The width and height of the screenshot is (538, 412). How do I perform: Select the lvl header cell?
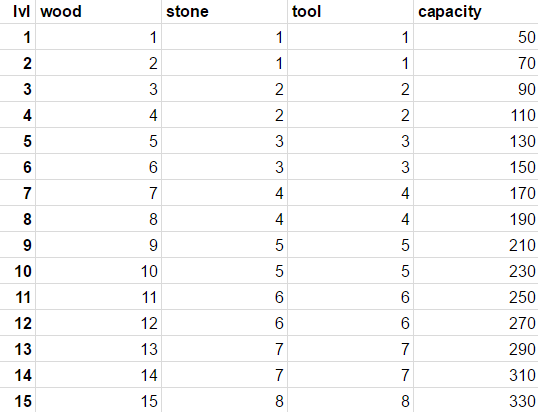pyautogui.click(x=17, y=12)
